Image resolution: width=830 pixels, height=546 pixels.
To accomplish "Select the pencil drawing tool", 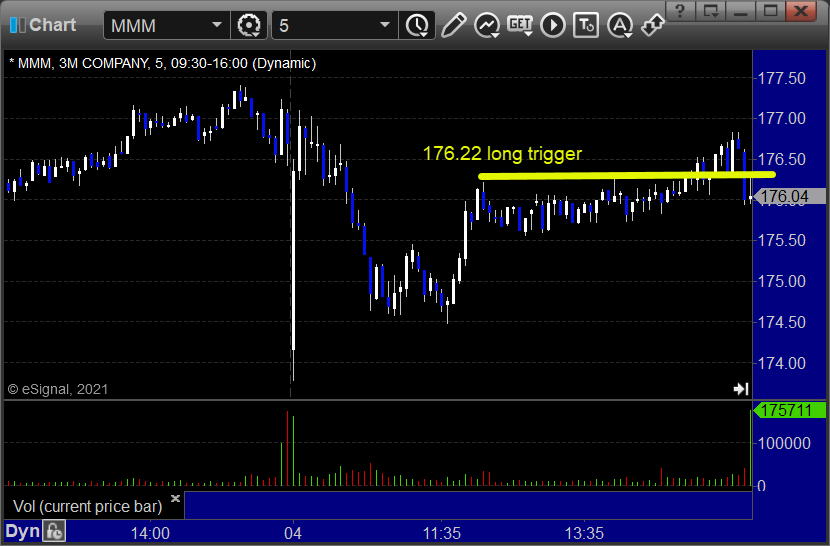I will click(x=454, y=25).
